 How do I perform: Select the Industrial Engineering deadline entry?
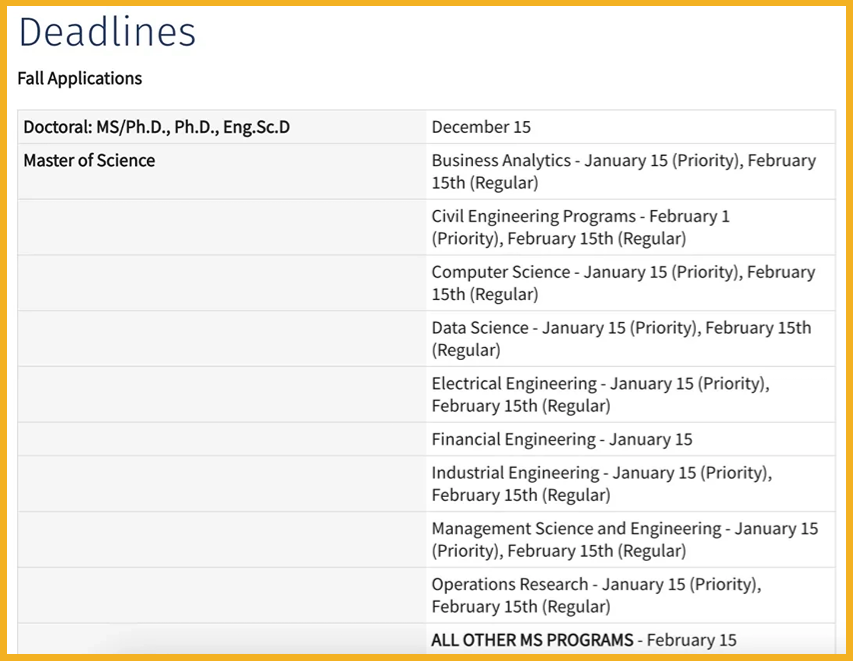tap(601, 484)
